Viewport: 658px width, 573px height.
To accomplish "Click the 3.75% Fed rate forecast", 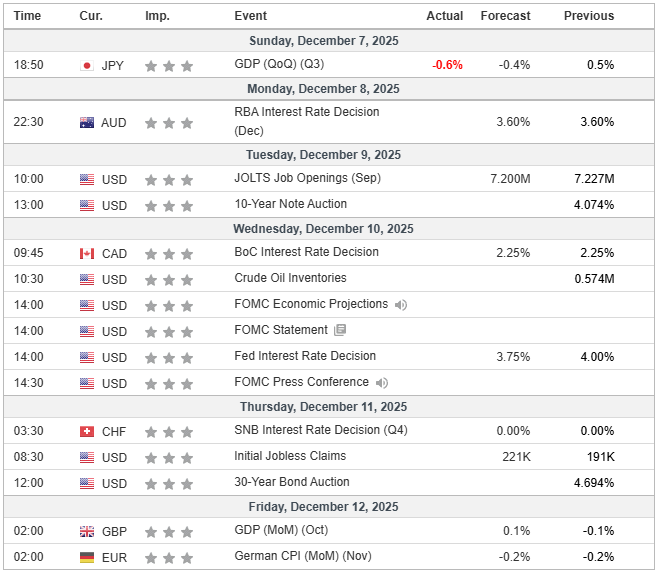I will click(513, 357).
